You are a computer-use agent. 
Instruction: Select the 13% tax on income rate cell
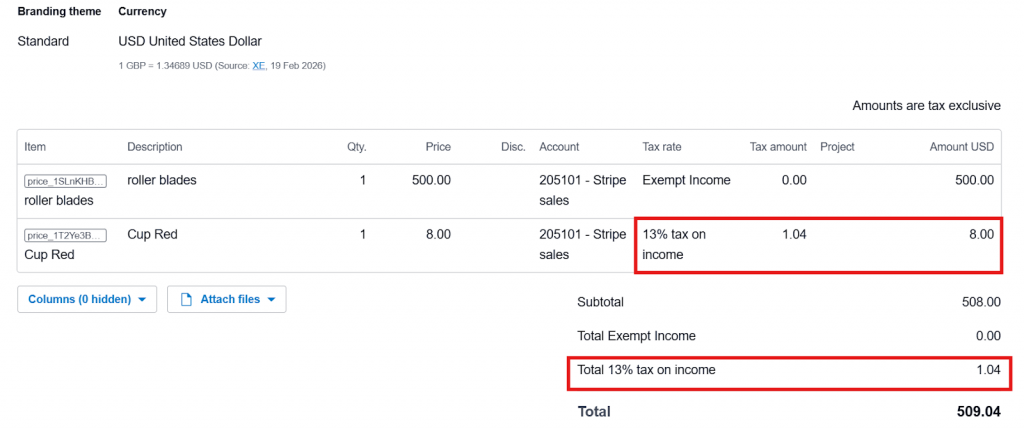675,244
